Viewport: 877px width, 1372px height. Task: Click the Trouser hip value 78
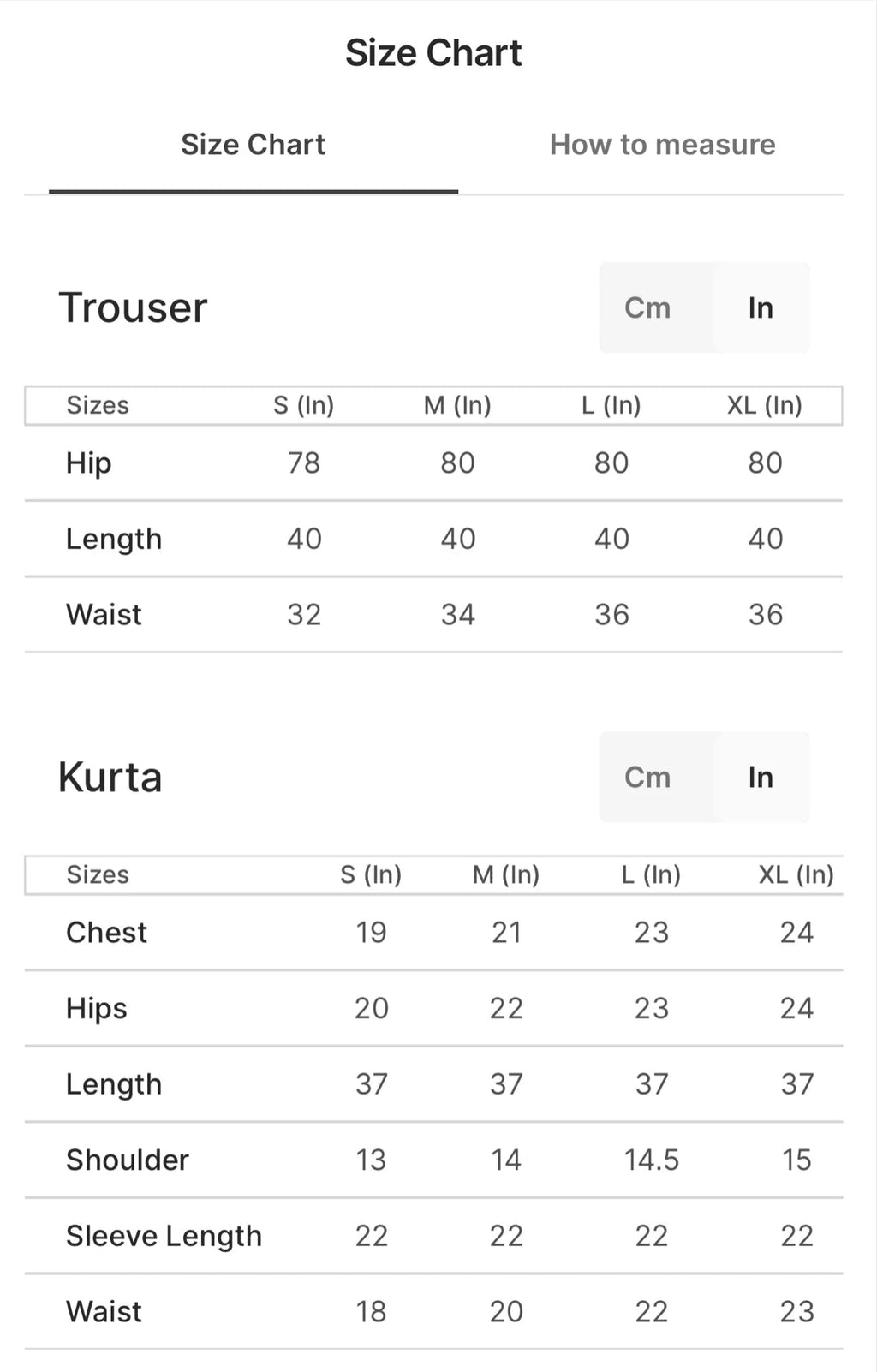[304, 463]
